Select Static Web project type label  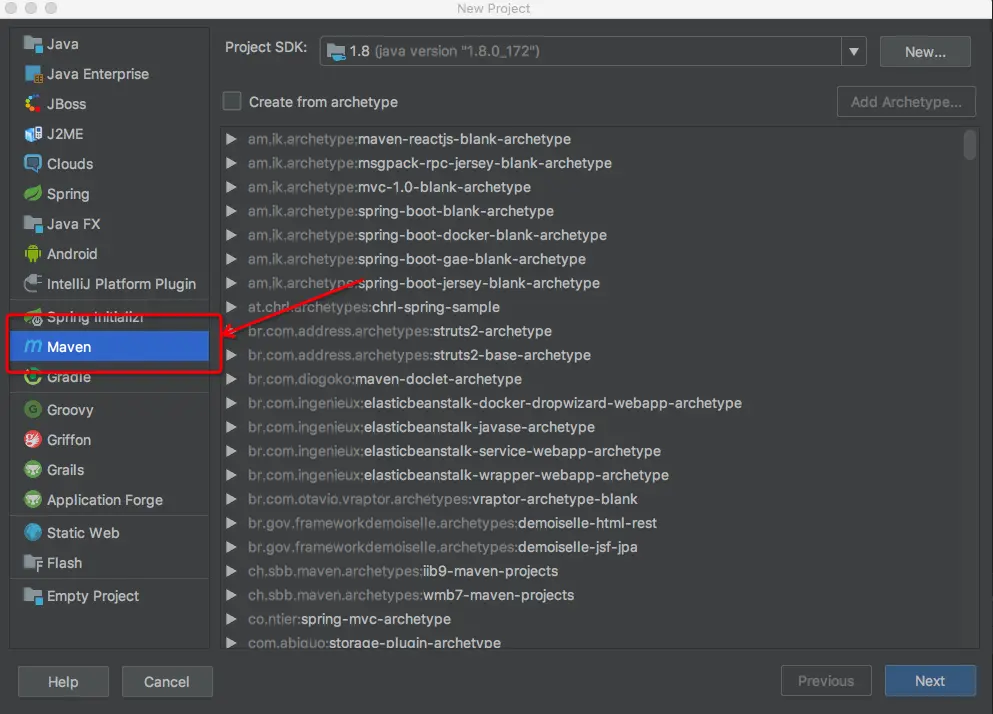[83, 533]
